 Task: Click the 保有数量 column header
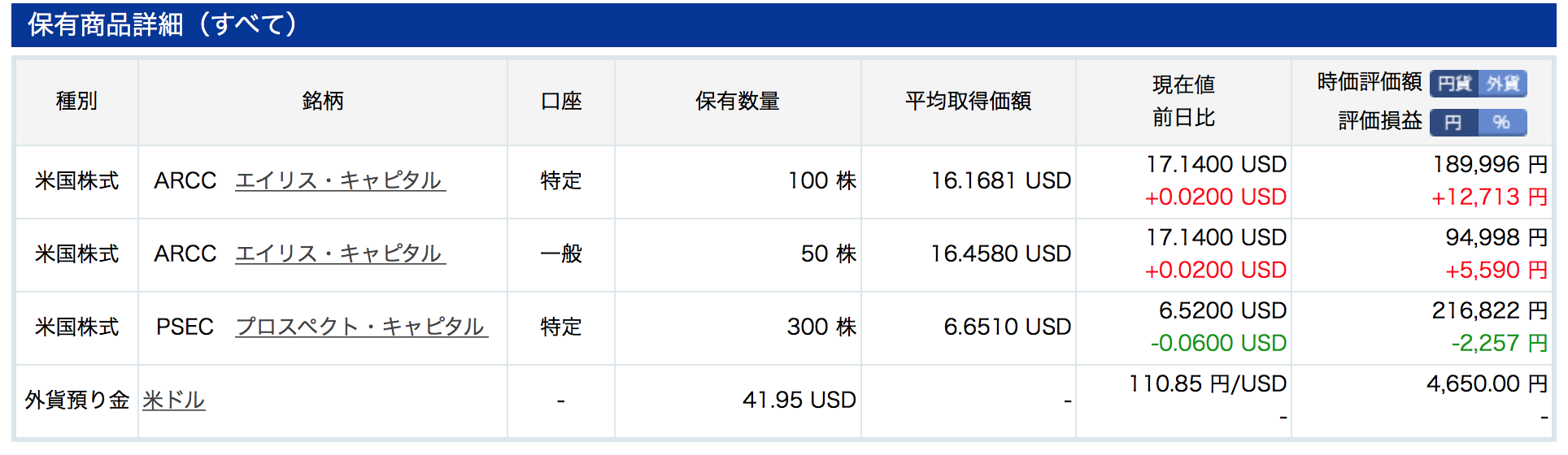738,101
